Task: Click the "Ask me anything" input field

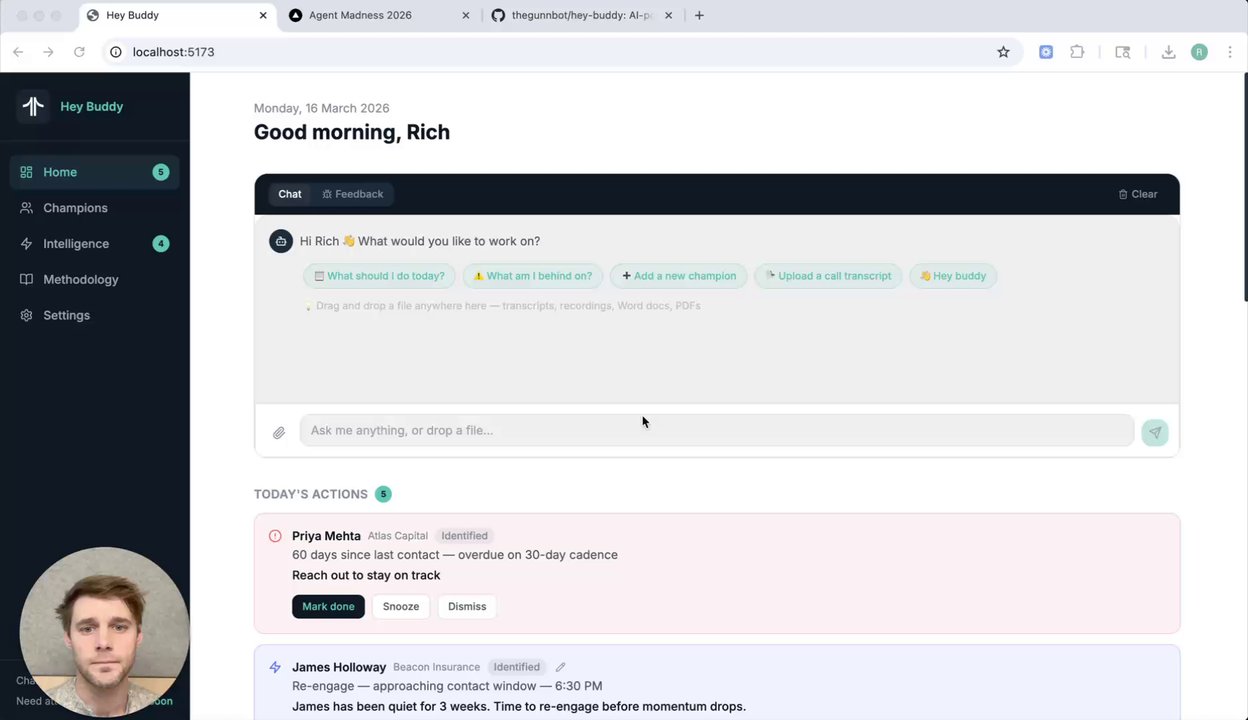Action: tap(716, 430)
